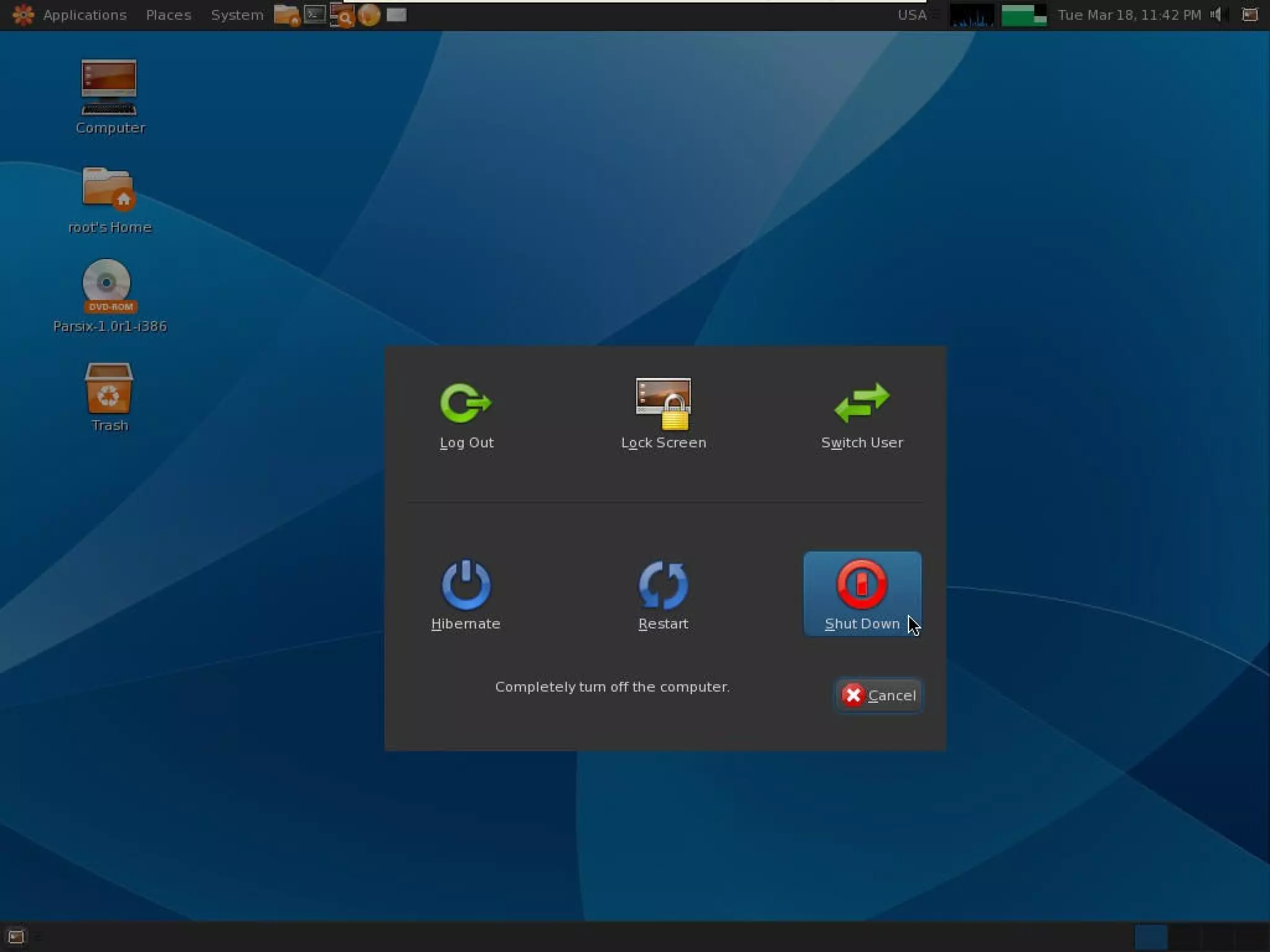Open the System menu

(x=236, y=15)
